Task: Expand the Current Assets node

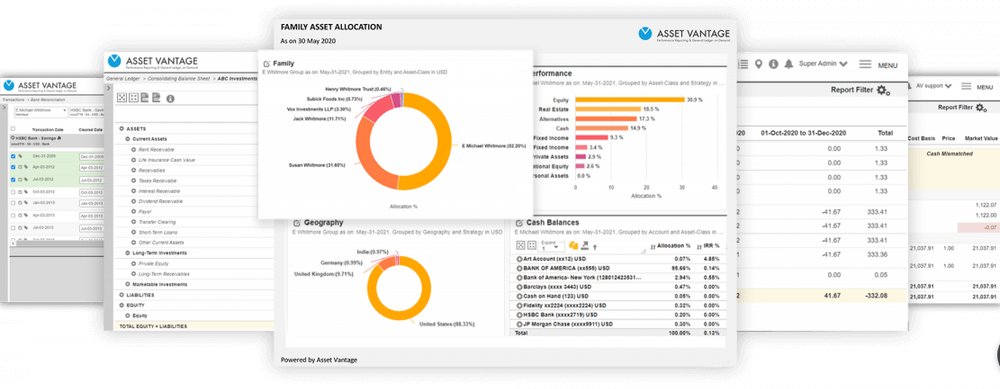Action: pyautogui.click(x=127, y=138)
